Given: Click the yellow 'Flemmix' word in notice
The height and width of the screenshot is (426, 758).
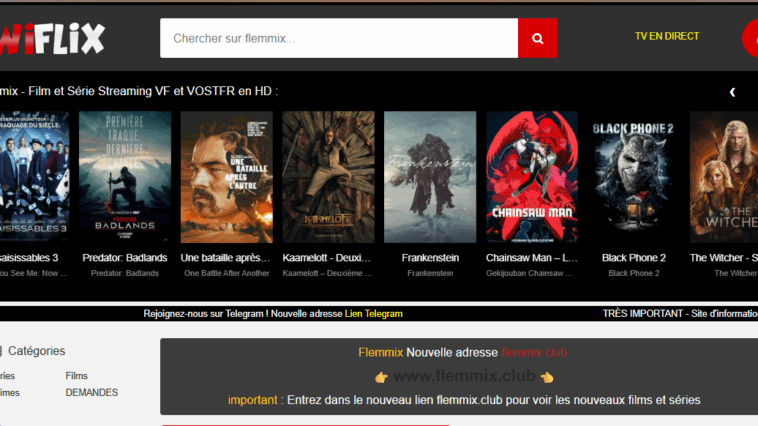Looking at the screenshot, I should [x=380, y=353].
